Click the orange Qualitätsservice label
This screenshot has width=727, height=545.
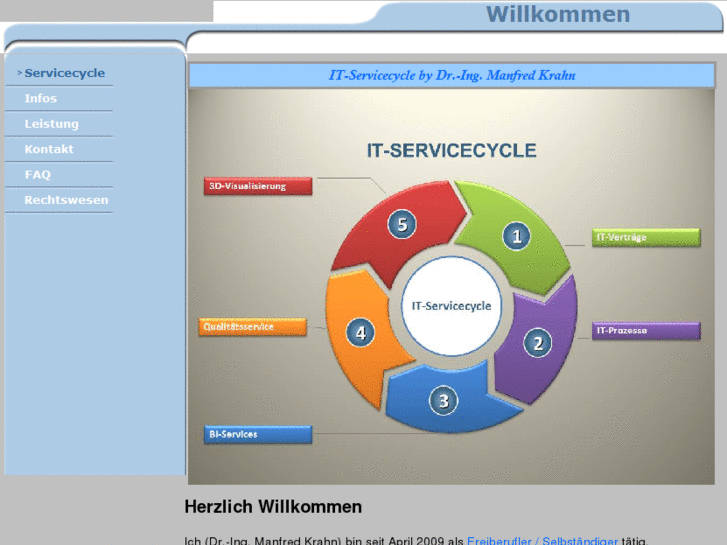(x=253, y=327)
